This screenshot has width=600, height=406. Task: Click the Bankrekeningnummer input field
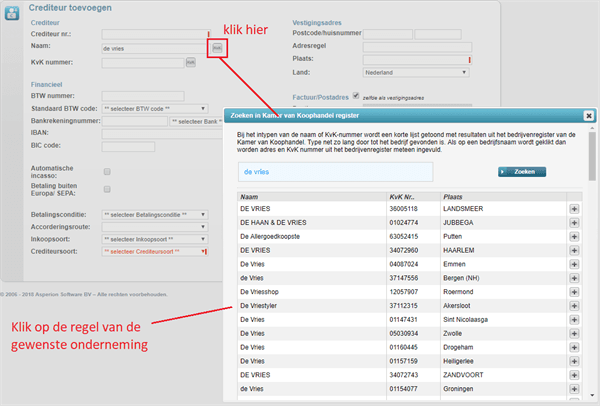pyautogui.click(x=135, y=121)
